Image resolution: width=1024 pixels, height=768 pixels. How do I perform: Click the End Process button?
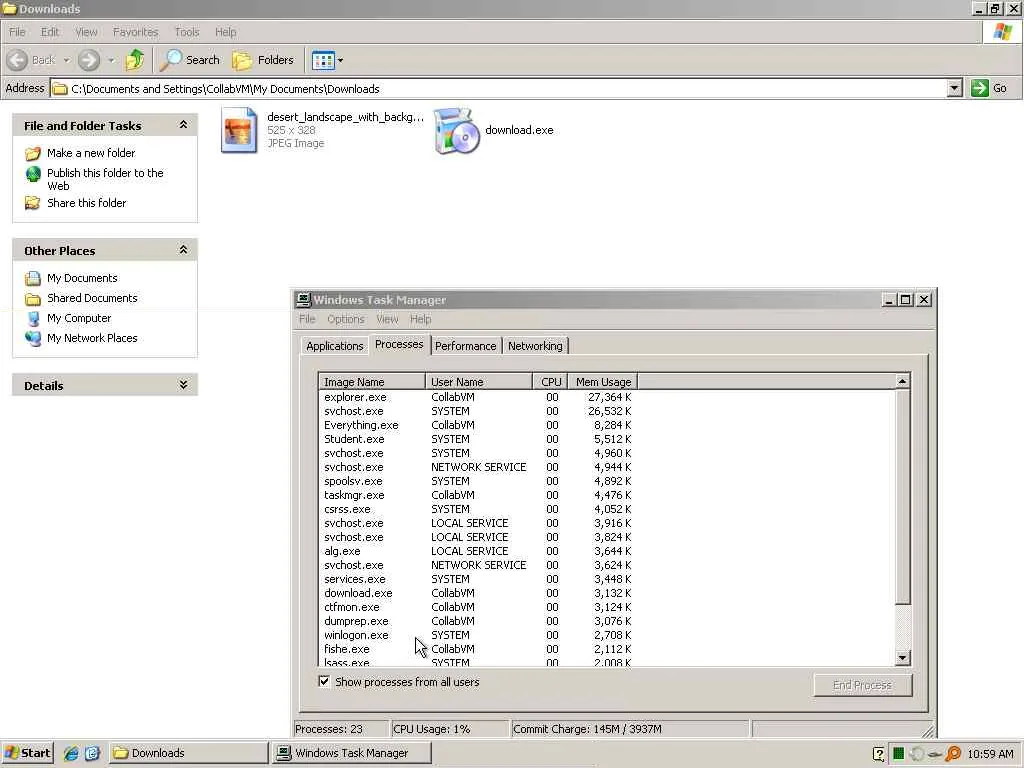point(862,685)
